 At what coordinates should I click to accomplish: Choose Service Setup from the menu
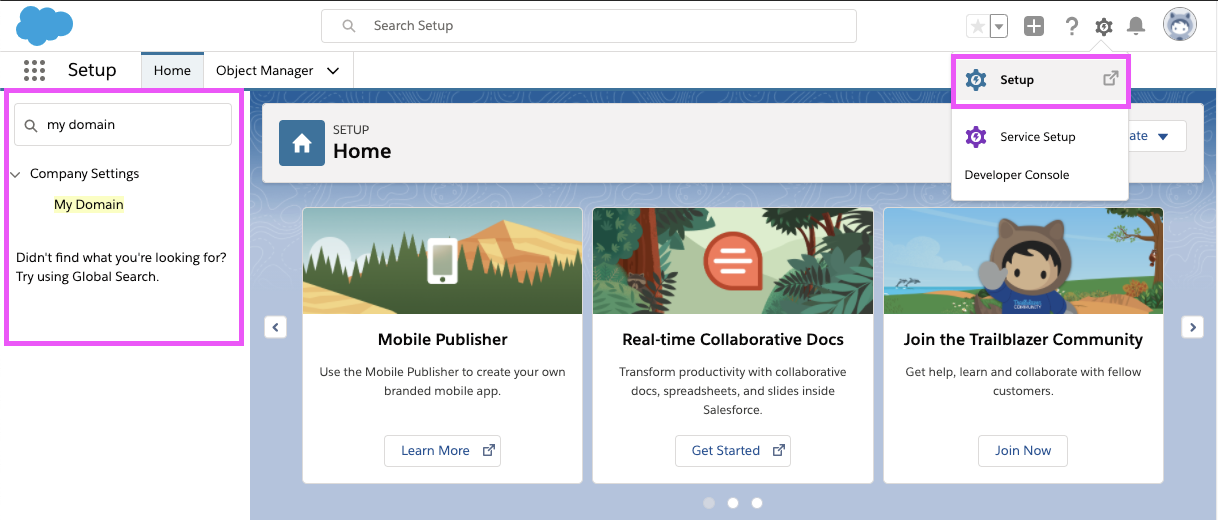(1040, 137)
